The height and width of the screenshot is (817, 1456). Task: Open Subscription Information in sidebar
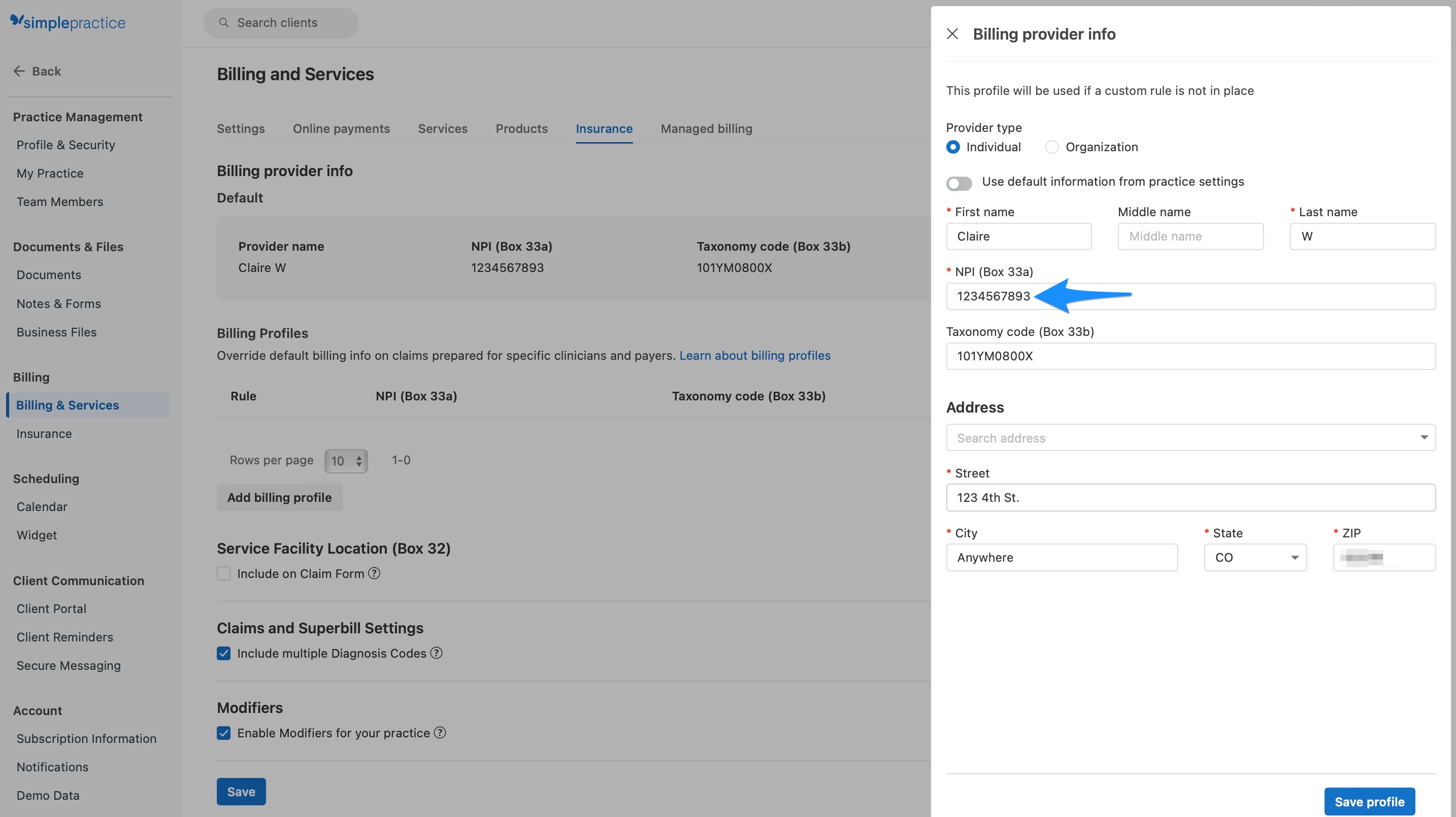point(86,738)
